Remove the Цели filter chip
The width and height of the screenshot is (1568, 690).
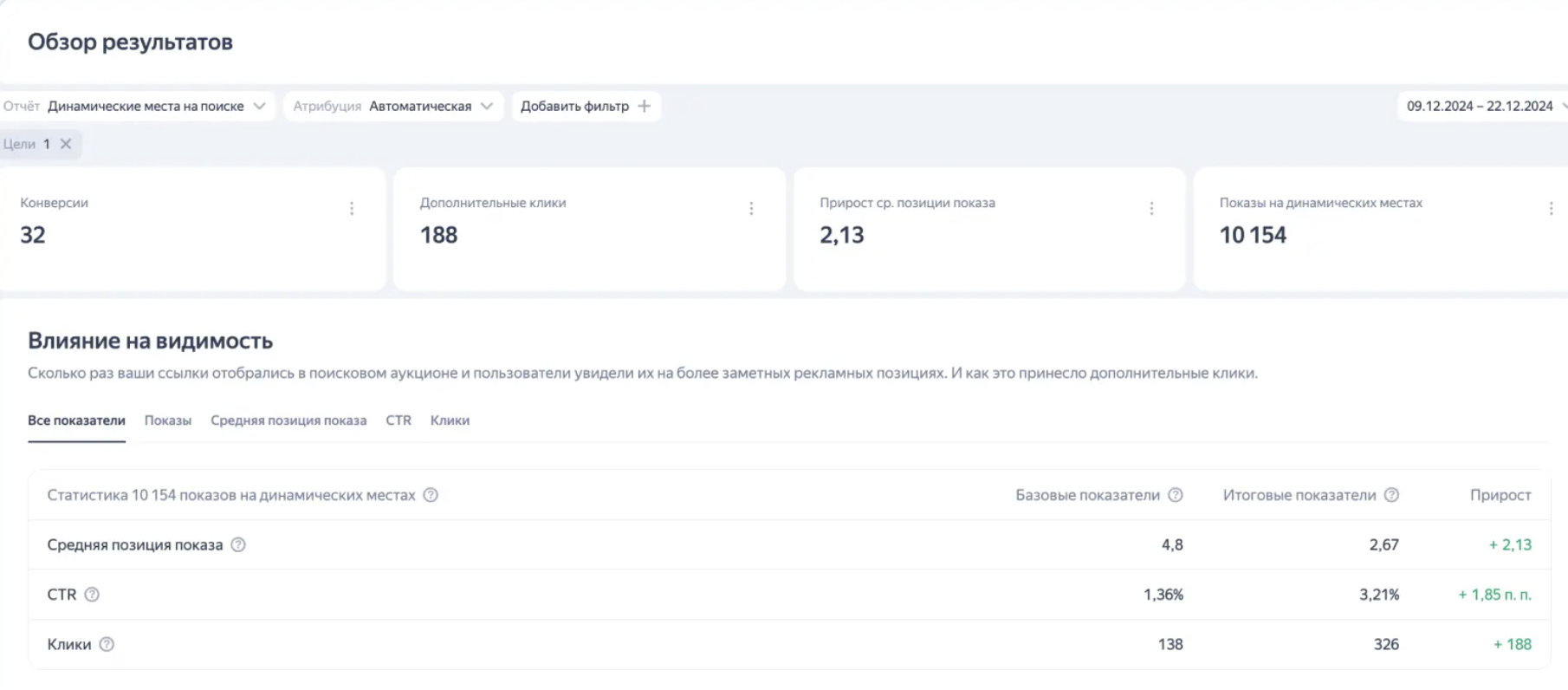[x=66, y=144]
